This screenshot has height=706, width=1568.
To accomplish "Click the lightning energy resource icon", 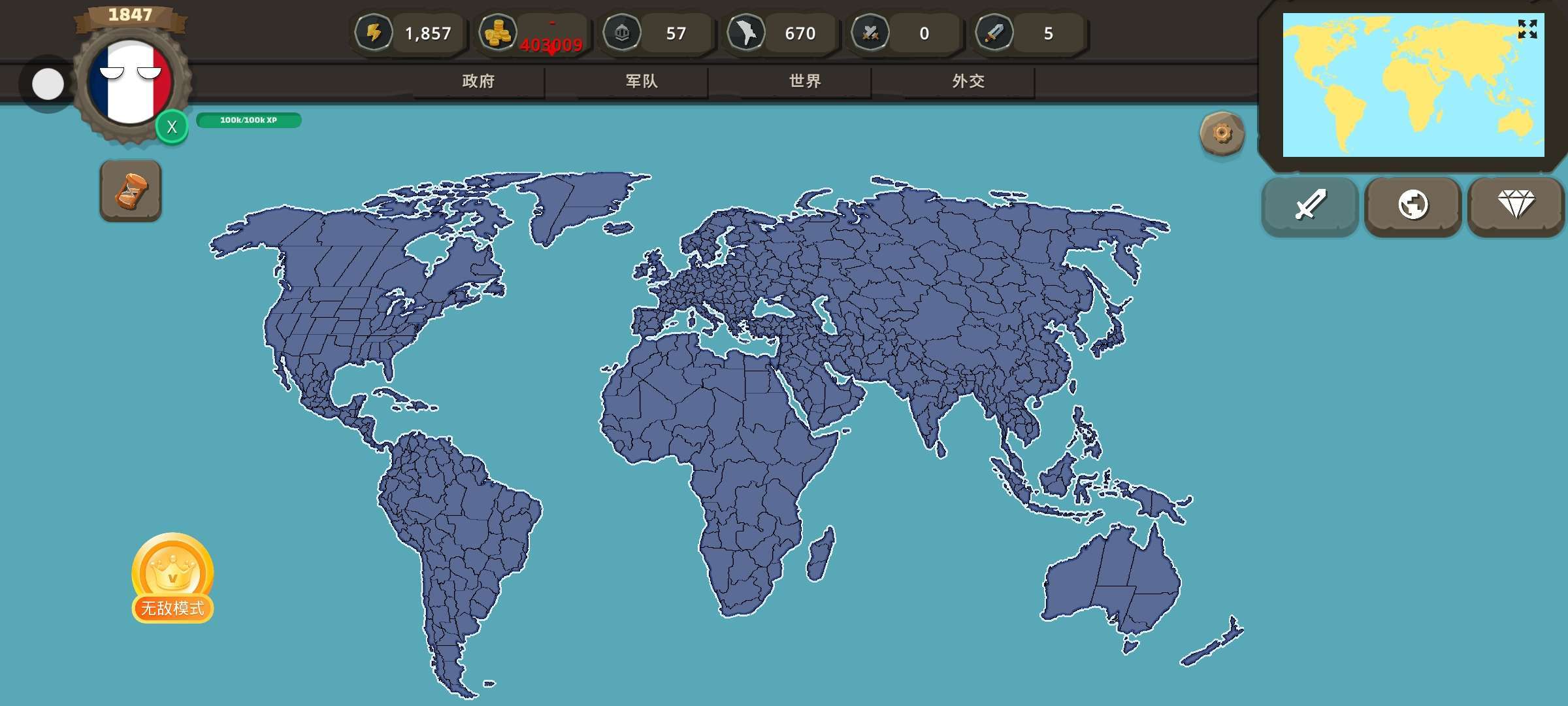I will point(374,33).
